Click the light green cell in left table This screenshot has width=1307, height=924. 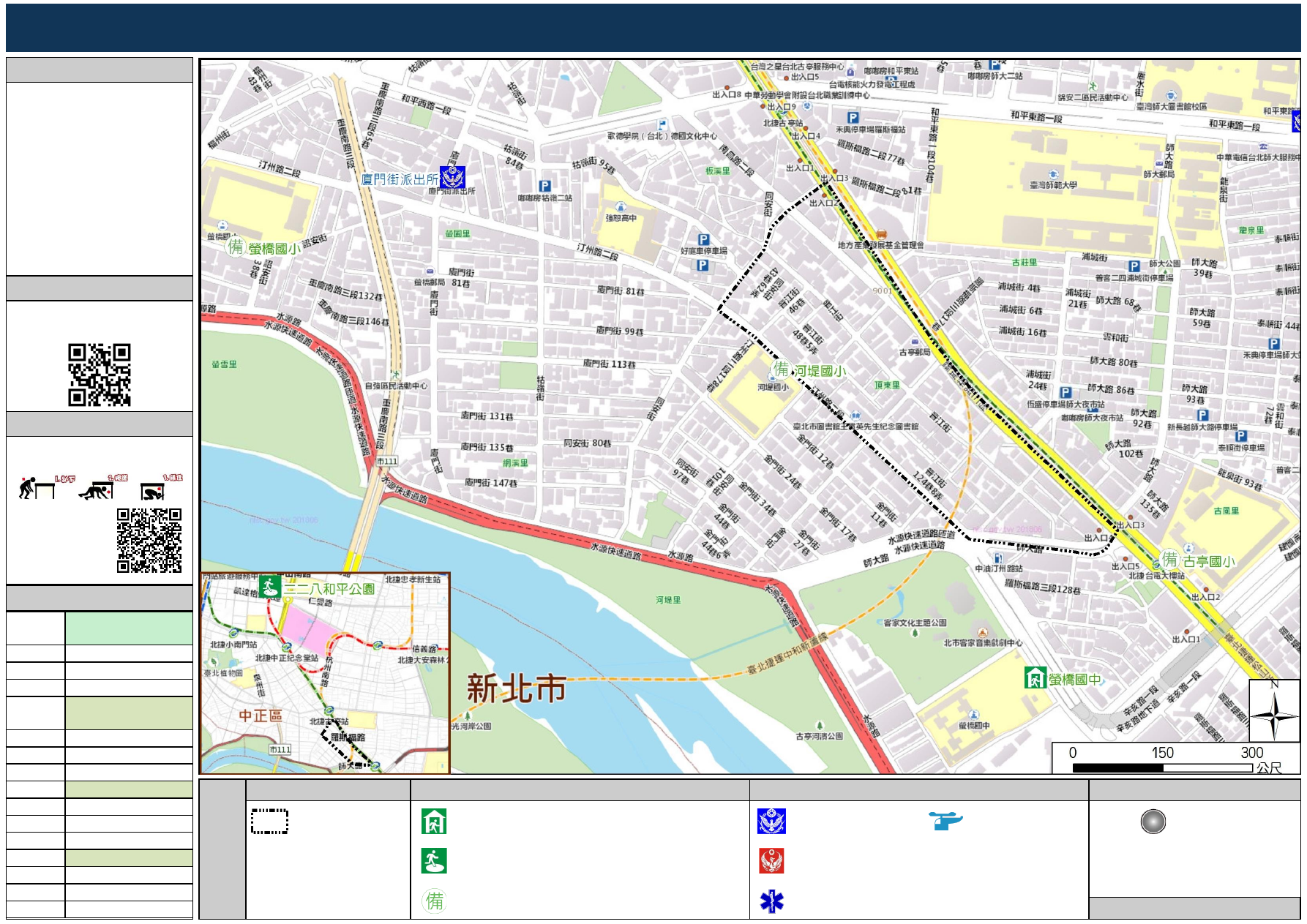129,628
